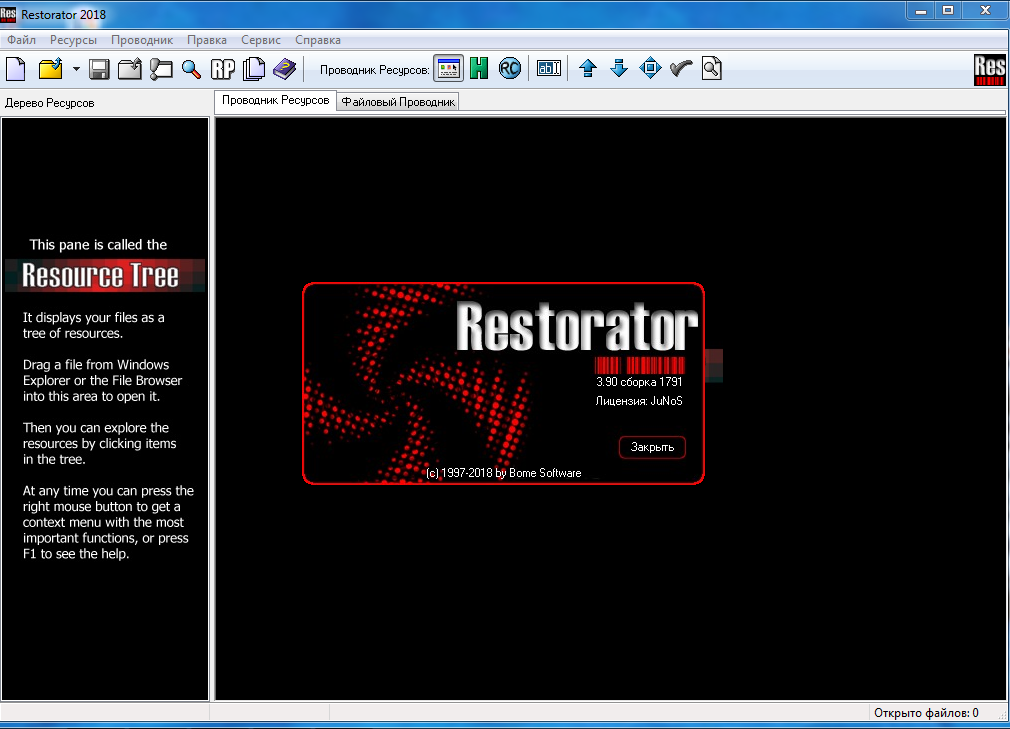The width and height of the screenshot is (1010, 729).
Task: Open the Проводник menu
Action: point(142,40)
